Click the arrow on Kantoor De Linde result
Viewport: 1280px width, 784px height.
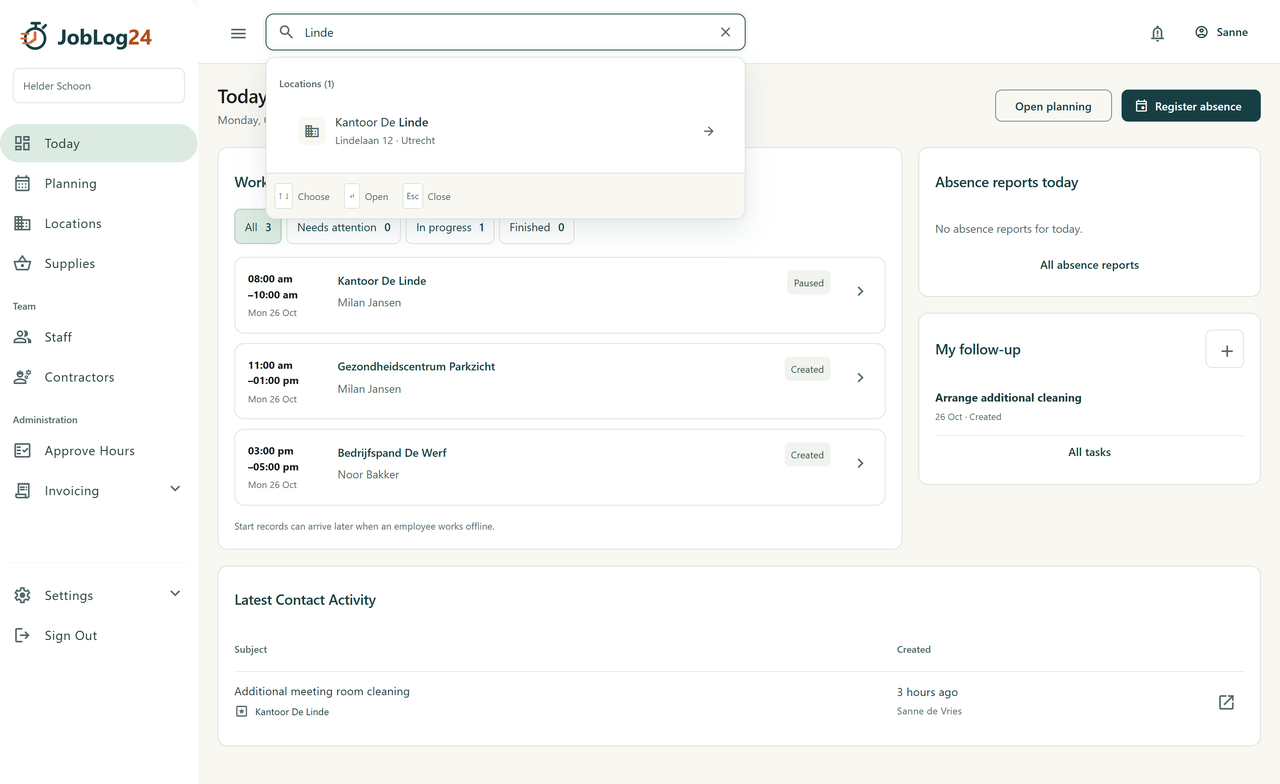click(x=708, y=131)
